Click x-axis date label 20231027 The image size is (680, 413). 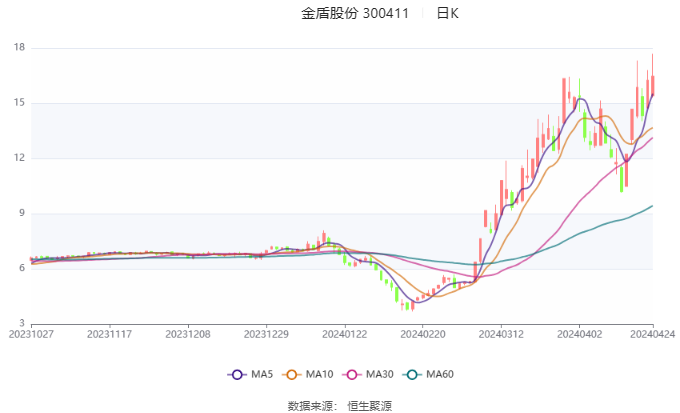coord(31,334)
